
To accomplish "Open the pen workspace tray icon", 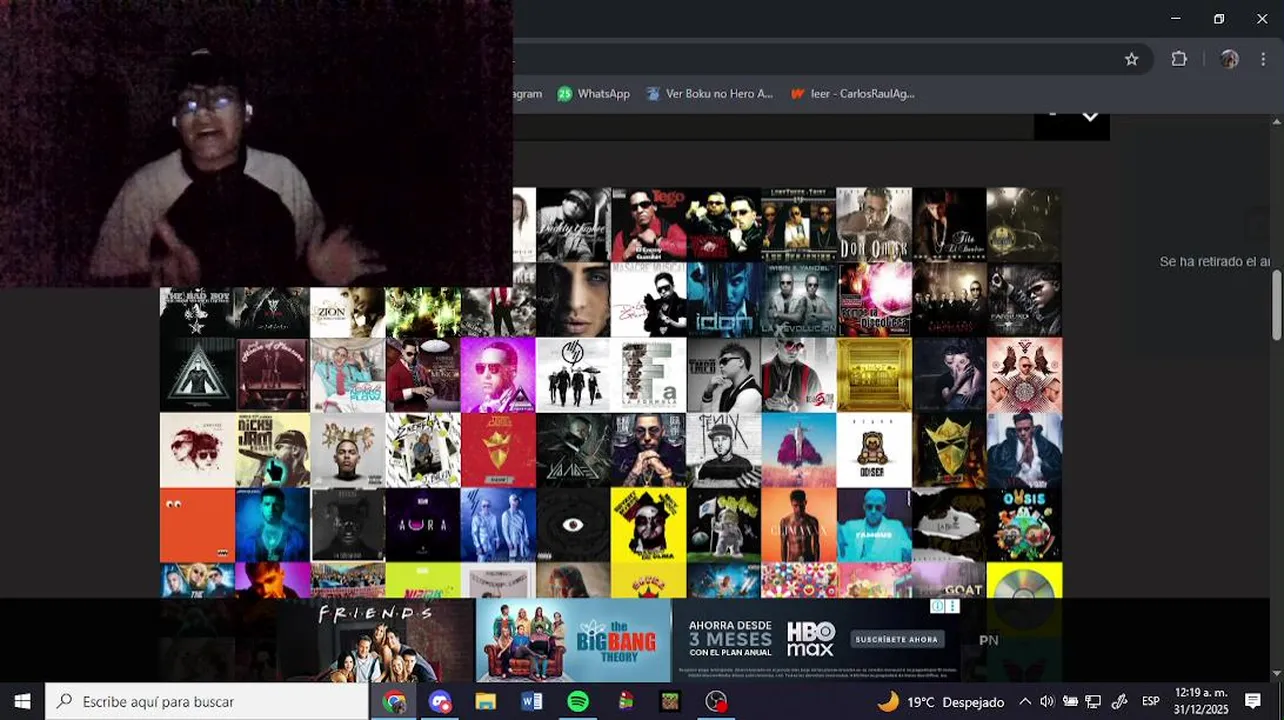I will [1120, 702].
